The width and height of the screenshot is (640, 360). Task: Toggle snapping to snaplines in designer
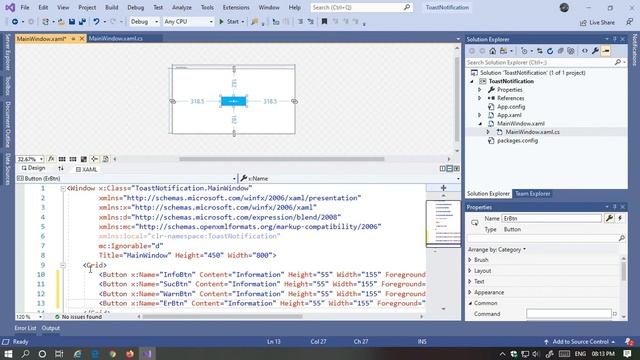tap(94, 159)
